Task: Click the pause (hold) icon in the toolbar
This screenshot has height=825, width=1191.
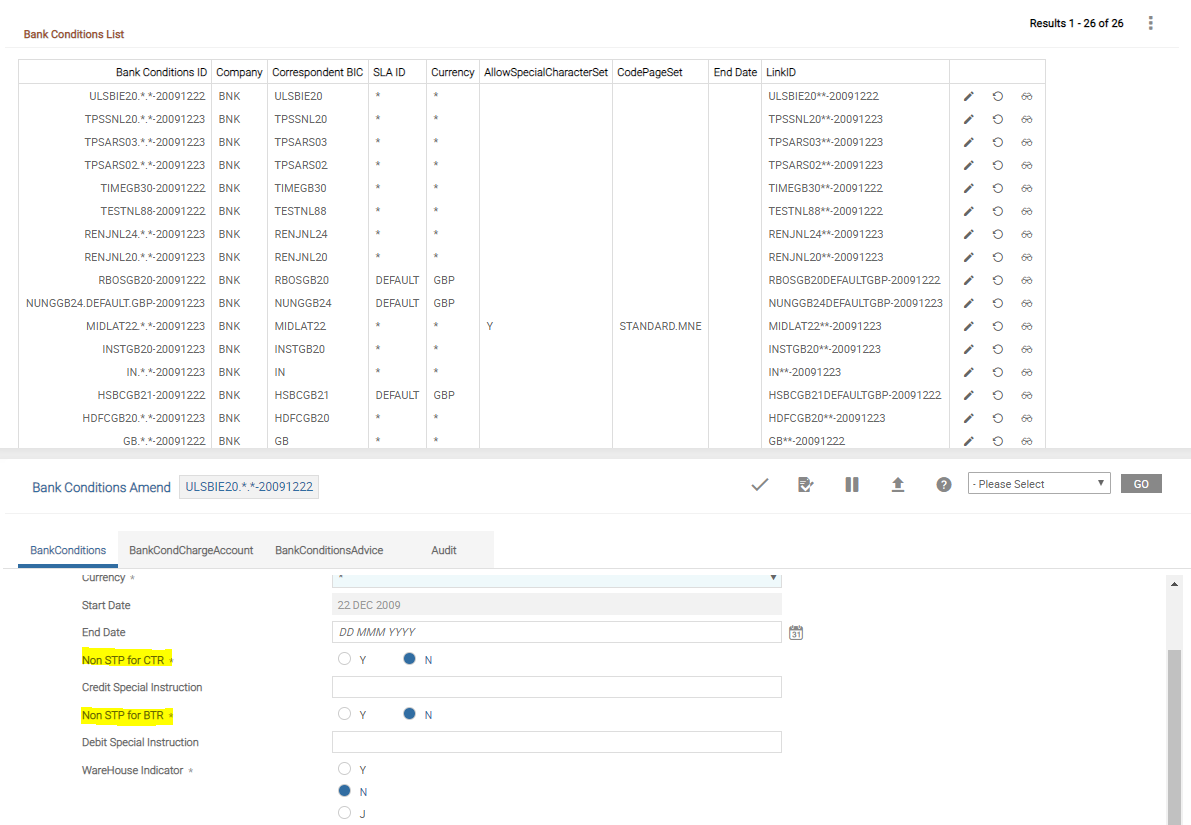Action: 852,485
